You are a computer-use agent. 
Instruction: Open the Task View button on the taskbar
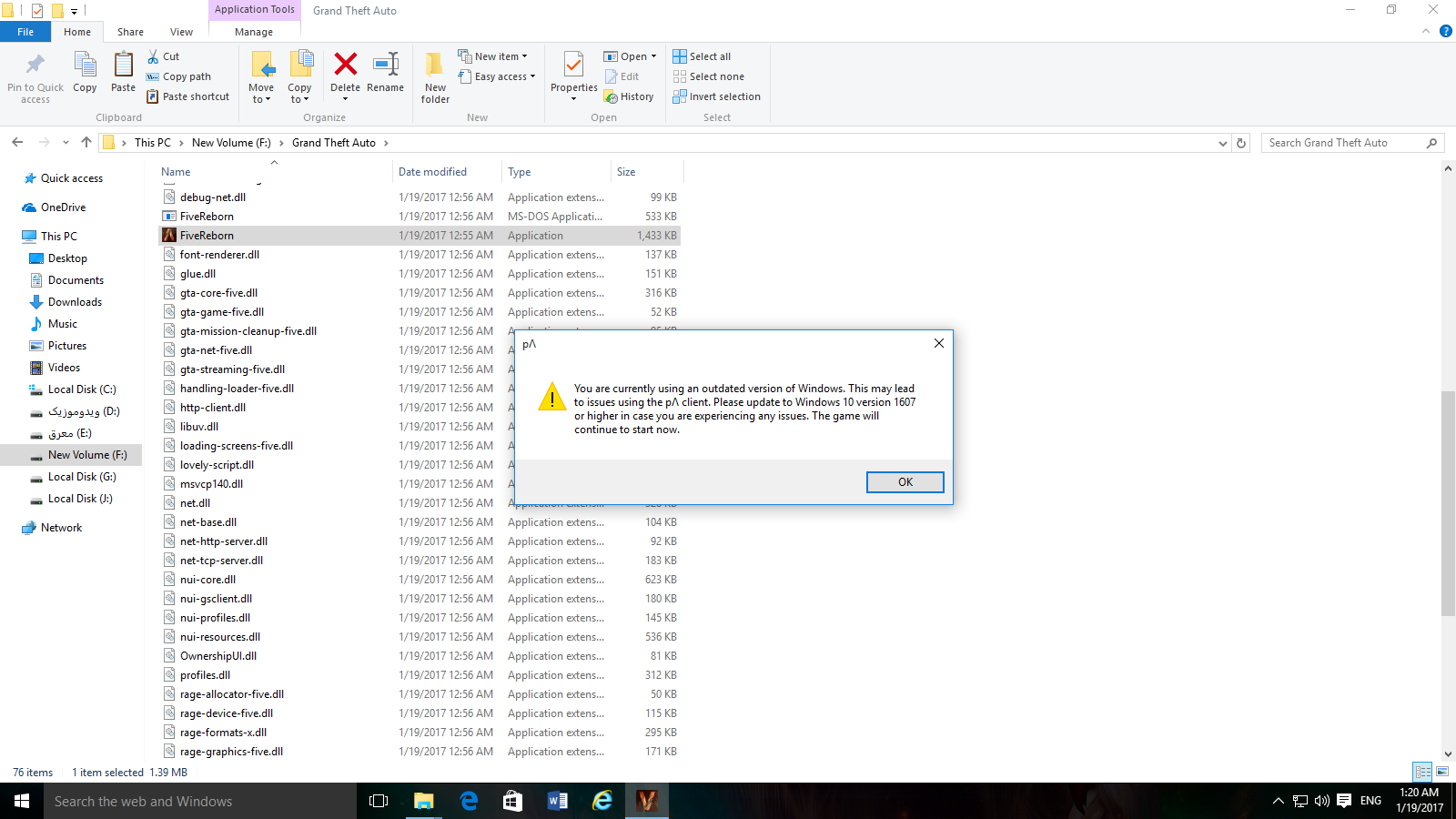379,801
